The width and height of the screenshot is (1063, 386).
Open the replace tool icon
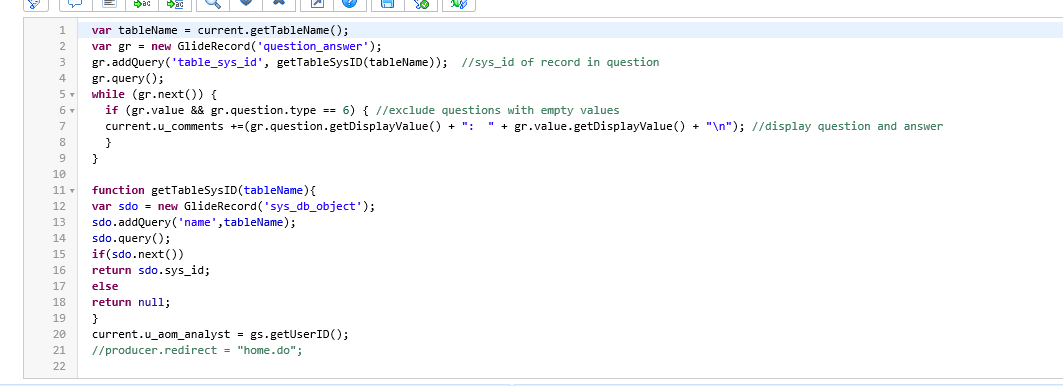click(x=142, y=3)
